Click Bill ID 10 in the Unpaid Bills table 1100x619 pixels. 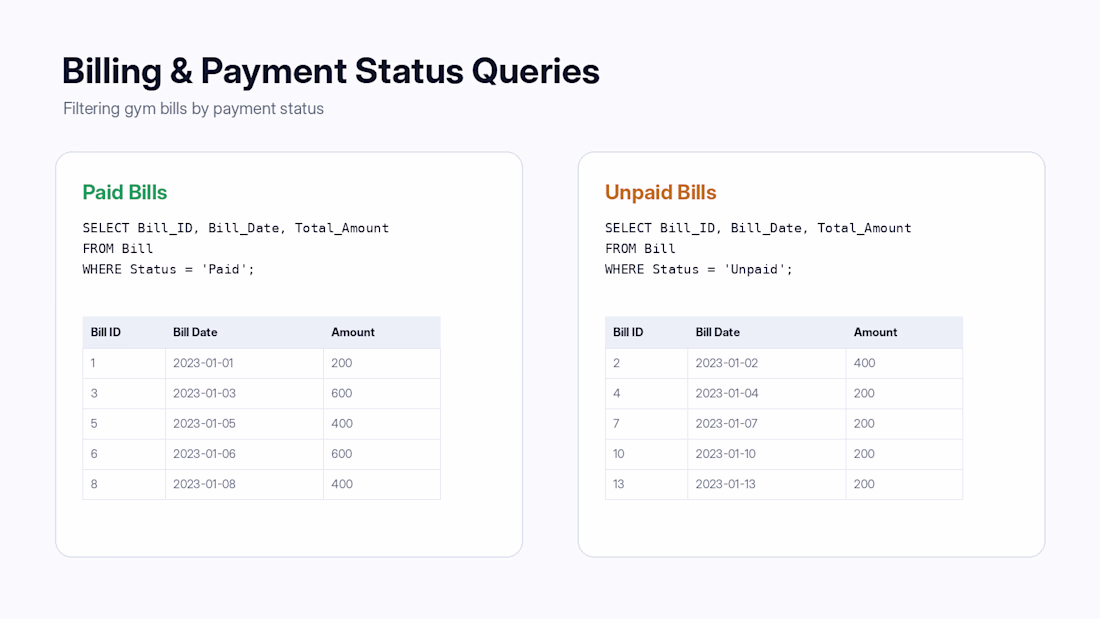619,454
